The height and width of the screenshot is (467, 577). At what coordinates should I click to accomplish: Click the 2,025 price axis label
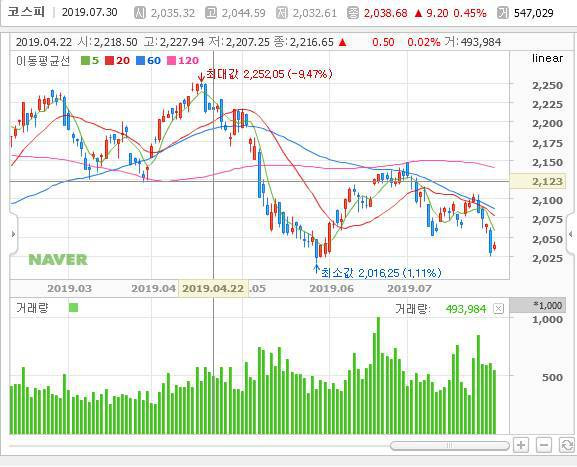[547, 258]
